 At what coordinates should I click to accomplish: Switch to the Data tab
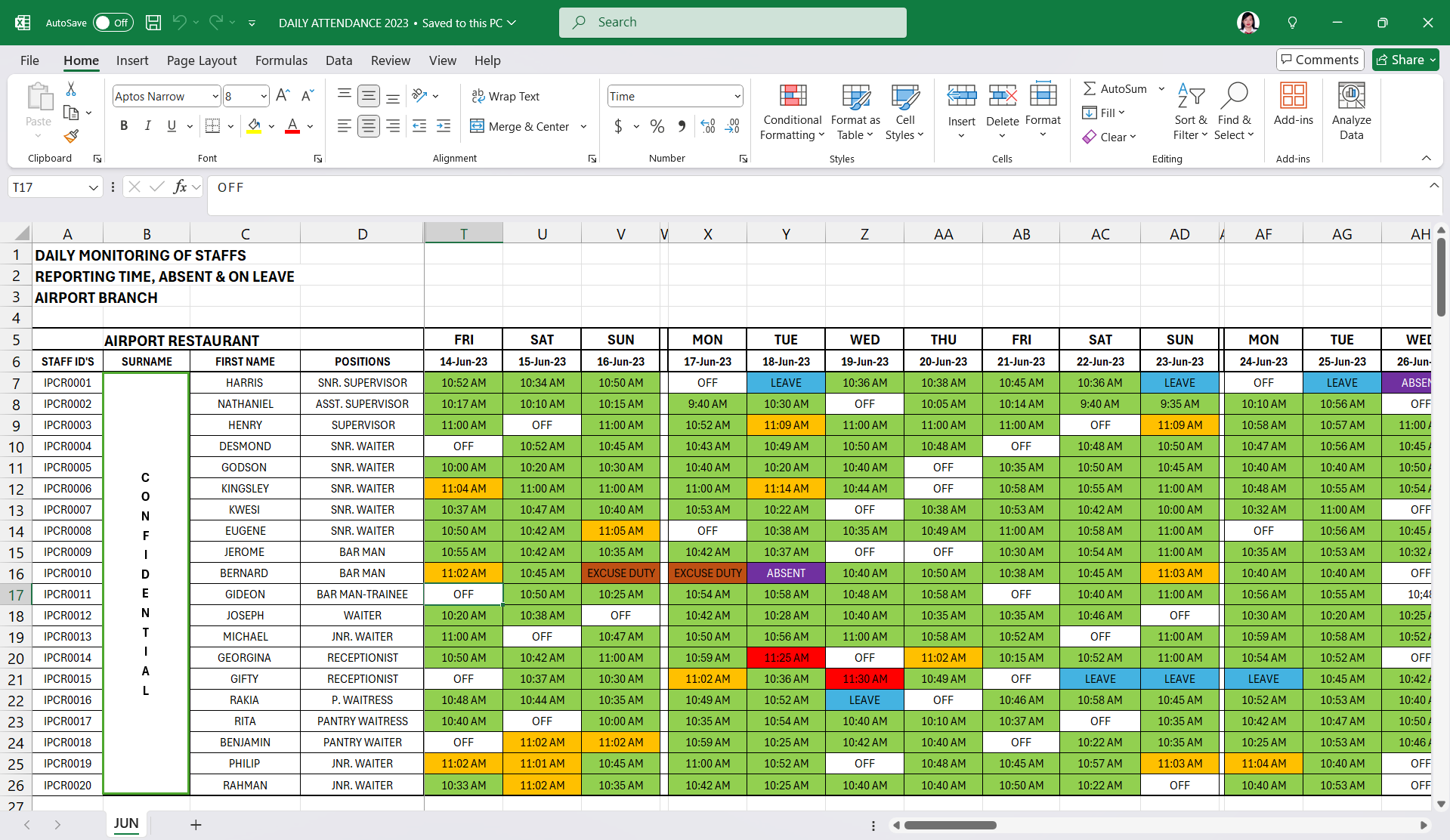tap(339, 60)
